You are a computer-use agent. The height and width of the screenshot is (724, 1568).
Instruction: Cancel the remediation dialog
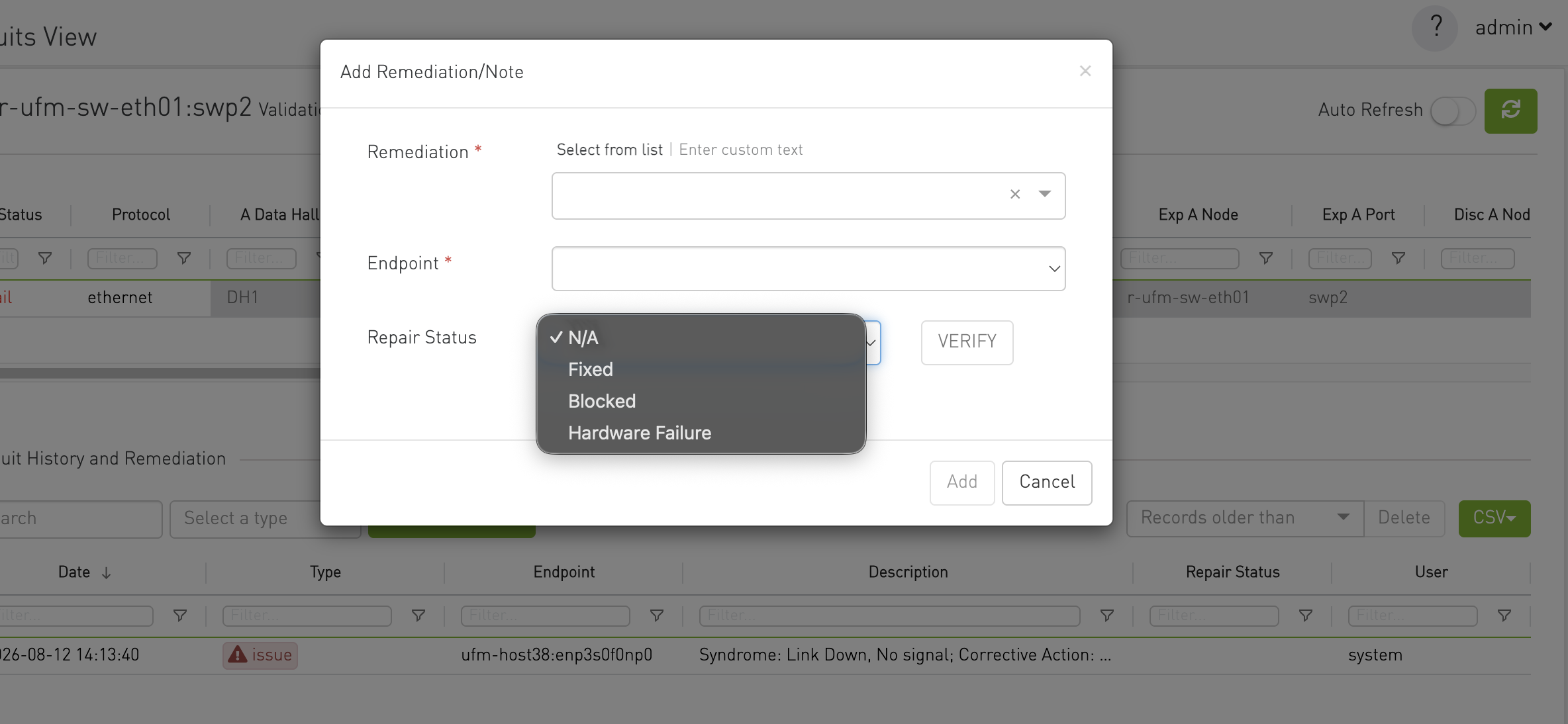pos(1046,482)
